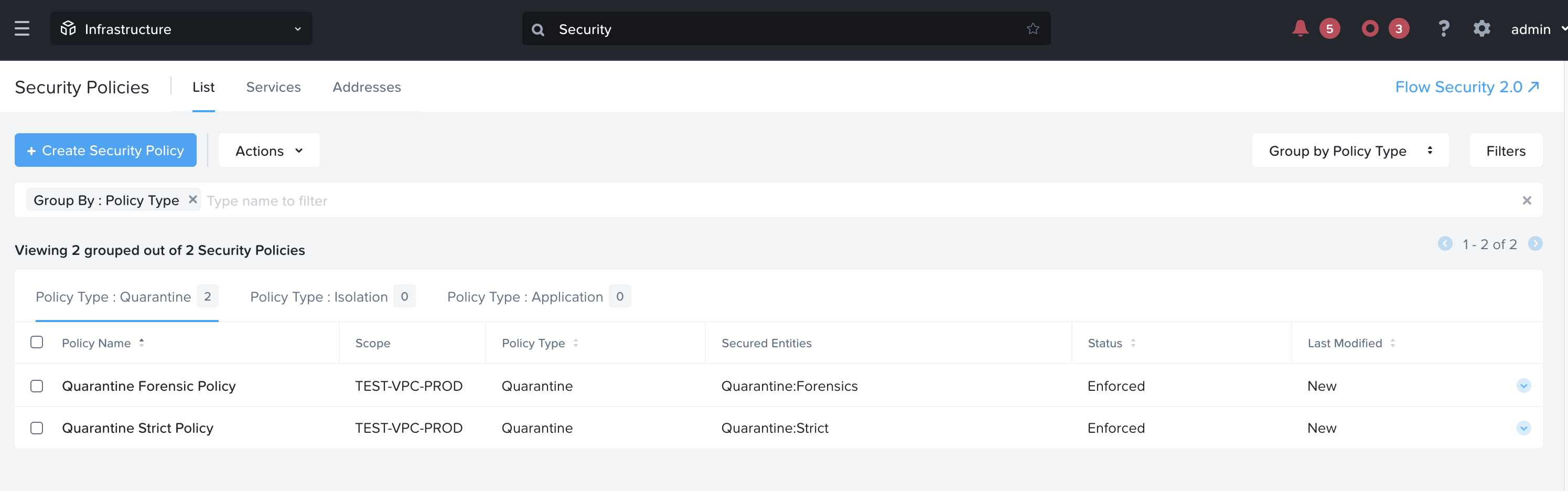Open the help question mark icon
The image size is (1568, 491).
tap(1443, 29)
